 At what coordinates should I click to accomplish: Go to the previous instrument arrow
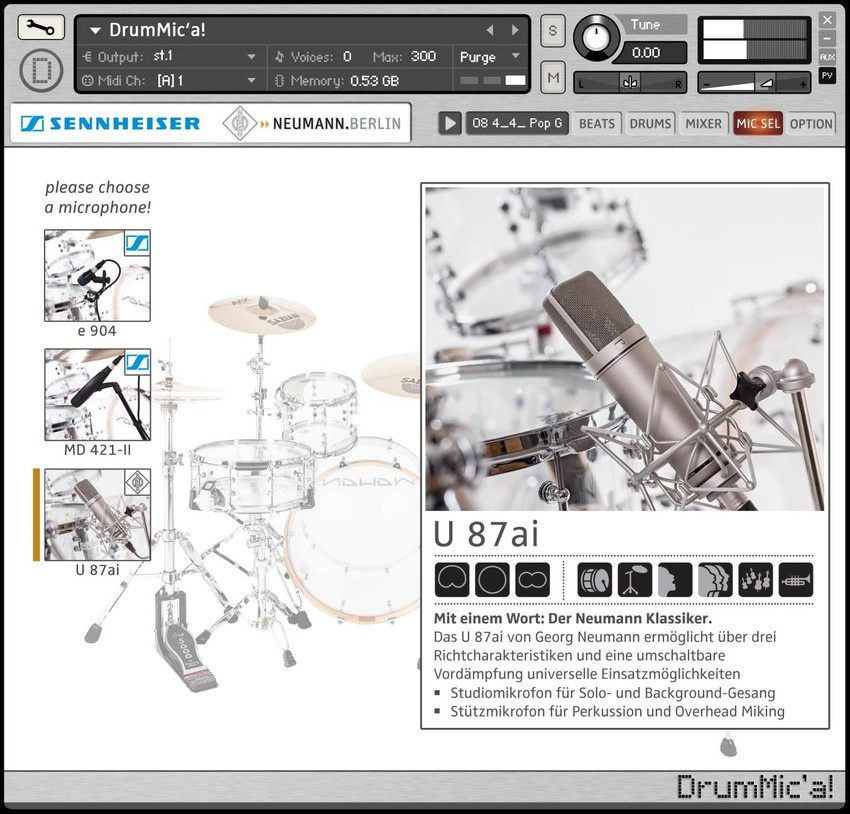point(490,30)
